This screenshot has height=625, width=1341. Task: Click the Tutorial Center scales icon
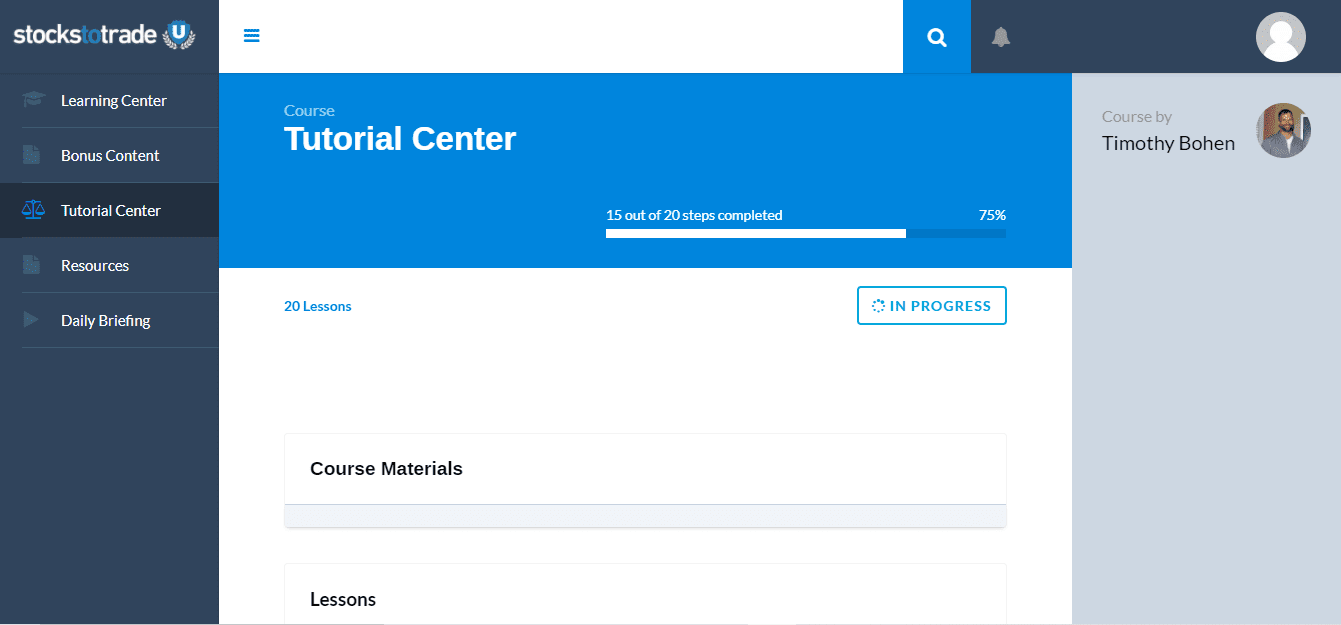tap(34, 210)
